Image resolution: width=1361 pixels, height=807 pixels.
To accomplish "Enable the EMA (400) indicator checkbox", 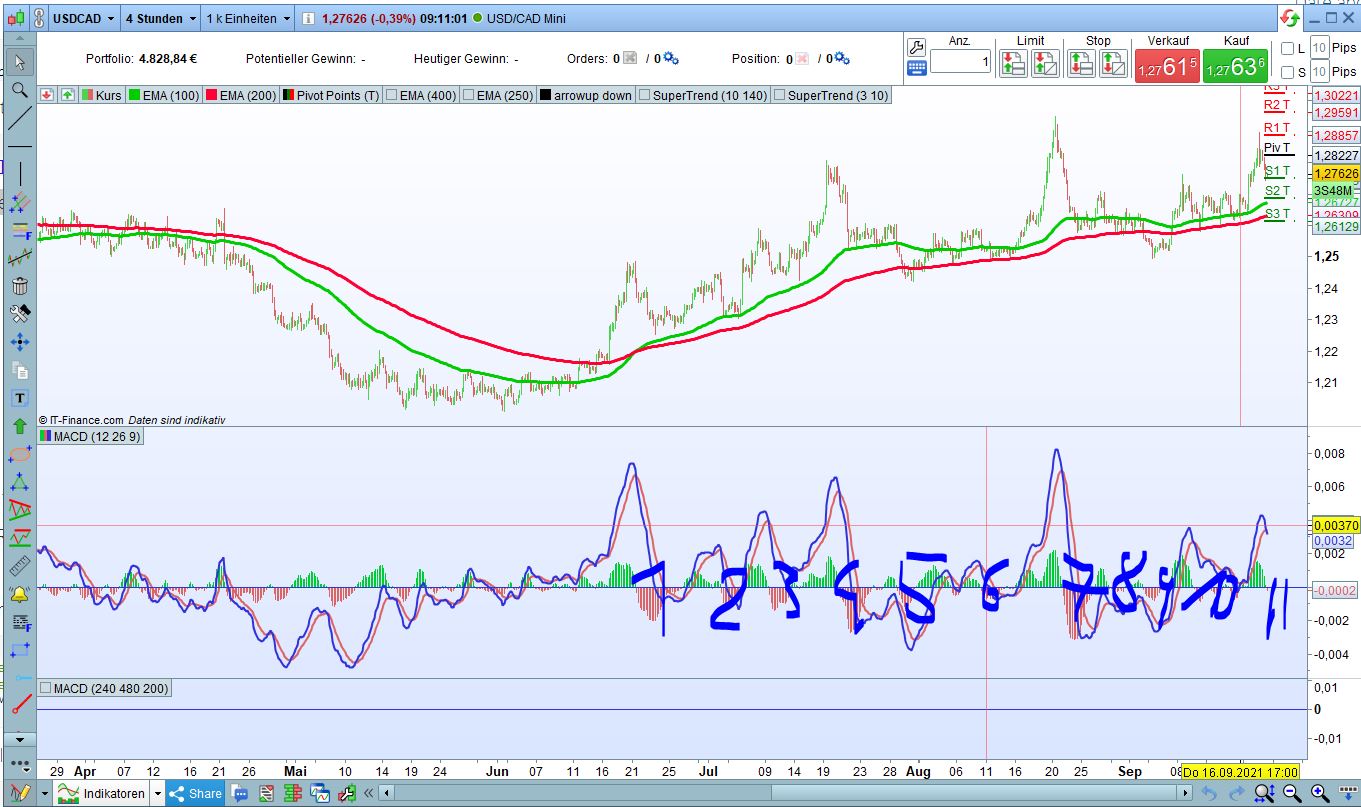I will (391, 96).
